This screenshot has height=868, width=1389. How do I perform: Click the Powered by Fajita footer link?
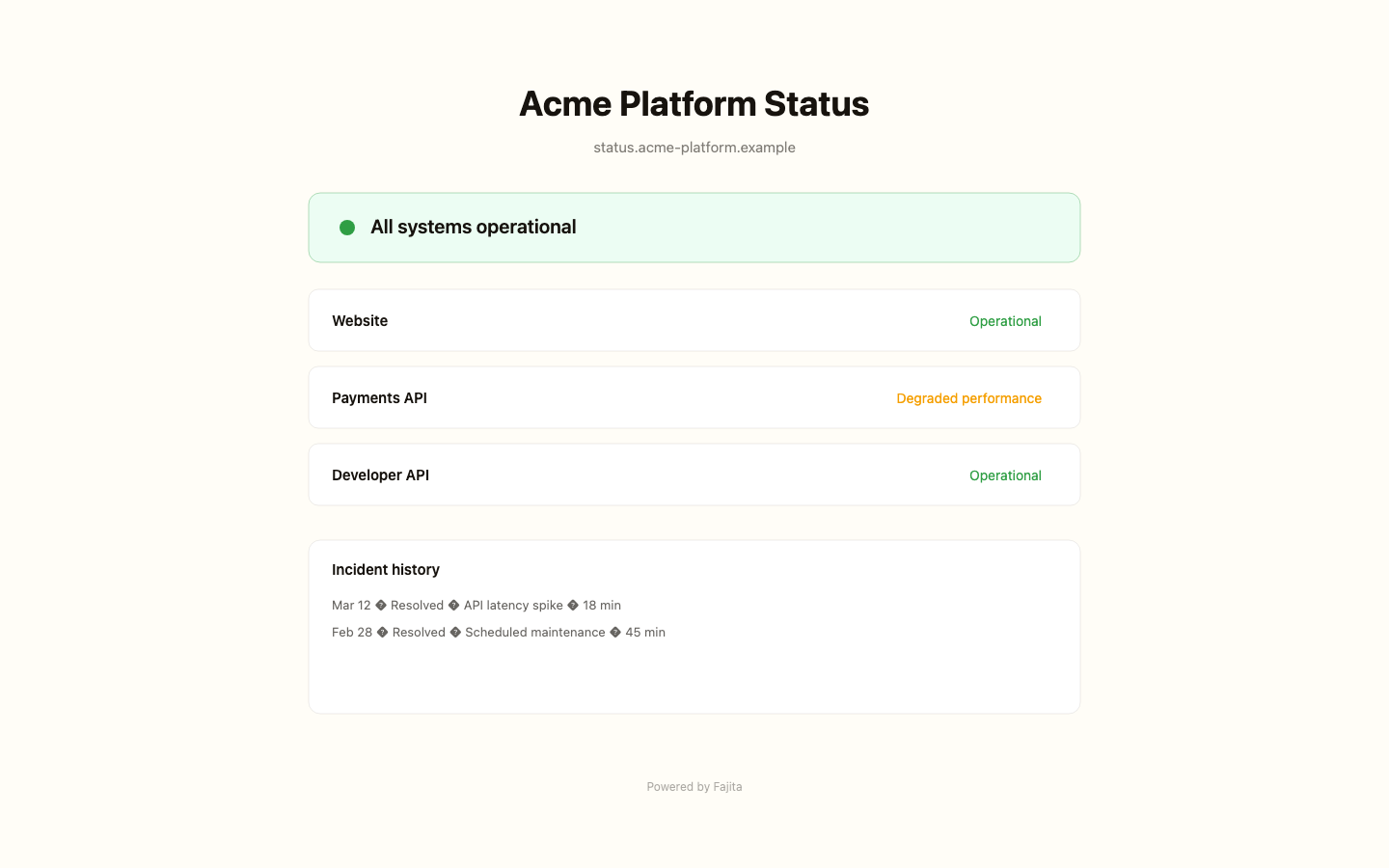[x=694, y=787]
